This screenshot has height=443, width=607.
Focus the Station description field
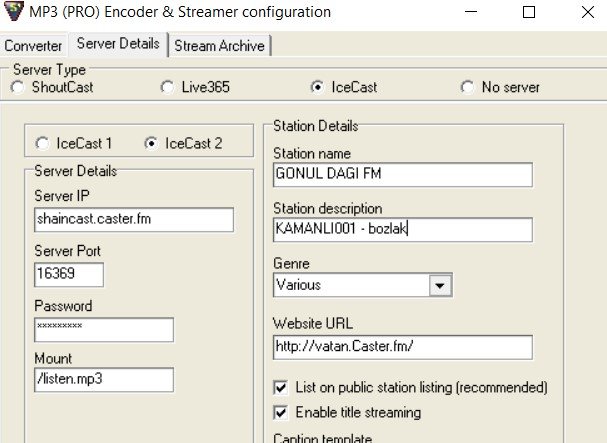(x=402, y=229)
